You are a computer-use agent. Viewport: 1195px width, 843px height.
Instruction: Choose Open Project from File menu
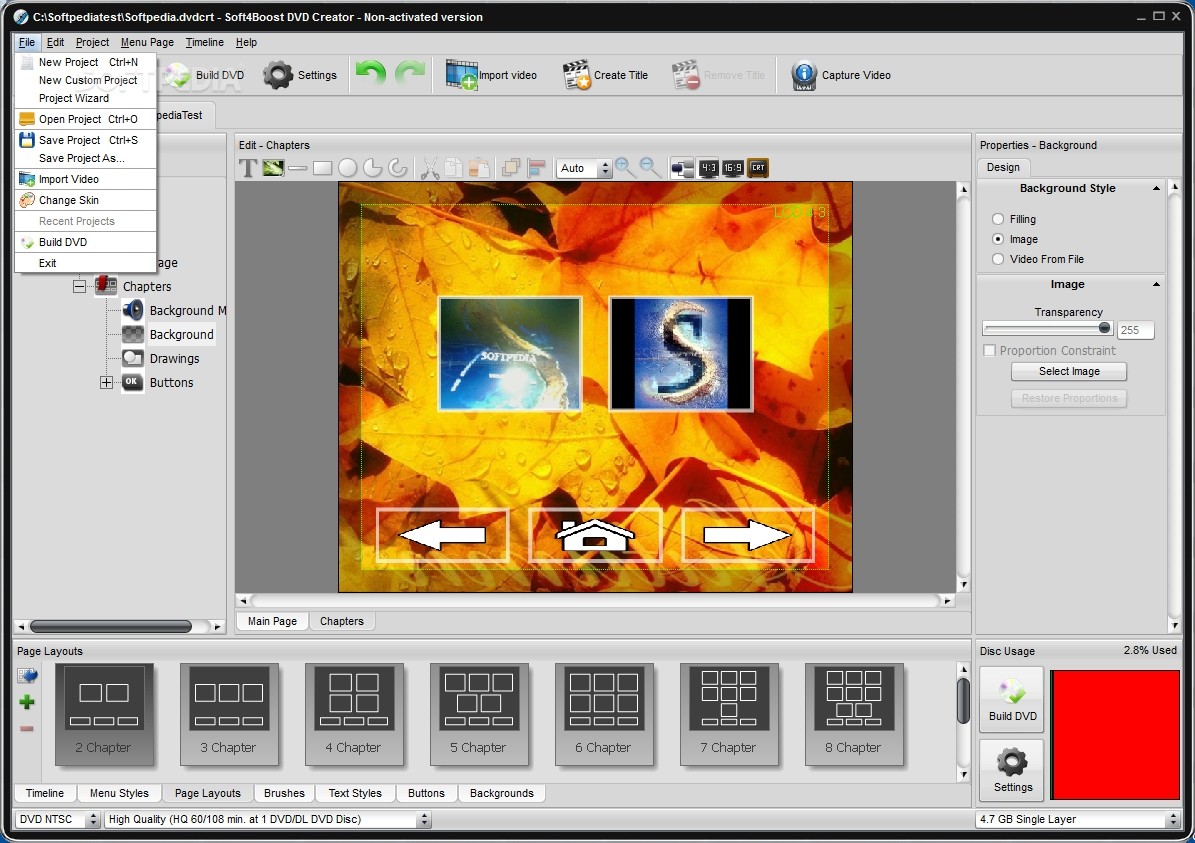click(x=85, y=119)
